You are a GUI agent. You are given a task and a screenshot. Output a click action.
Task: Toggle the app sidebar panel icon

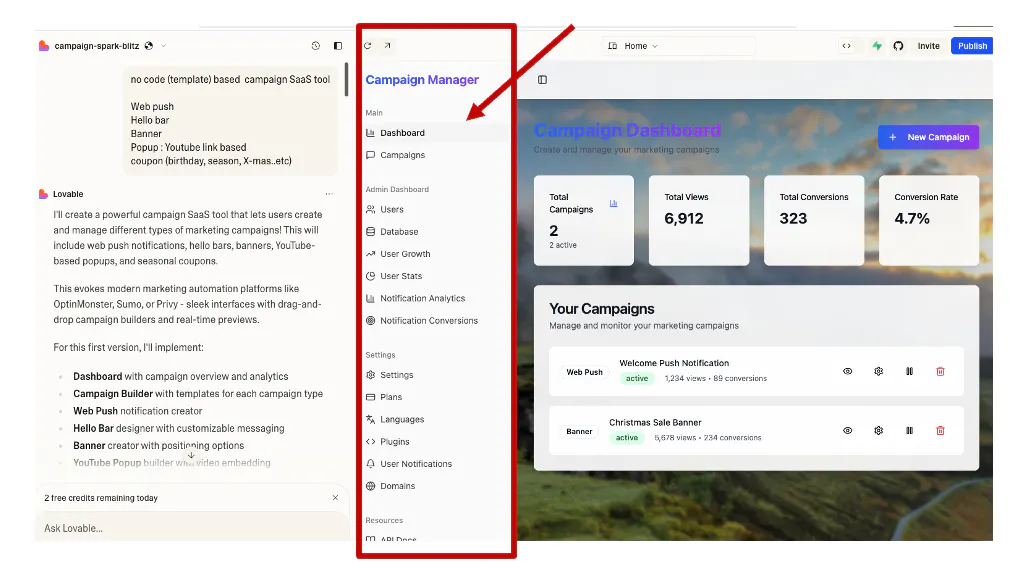543,80
